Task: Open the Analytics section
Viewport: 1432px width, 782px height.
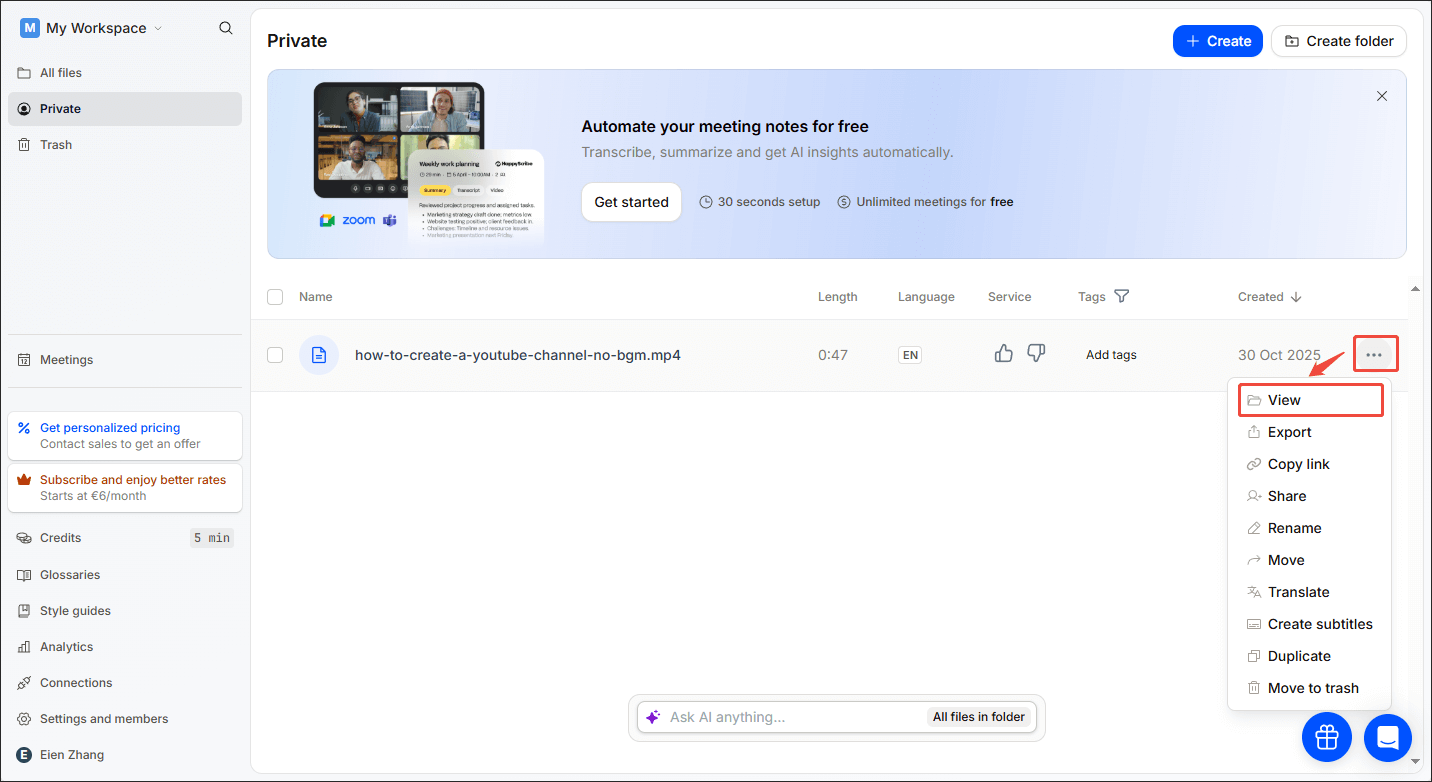Action: 67,646
